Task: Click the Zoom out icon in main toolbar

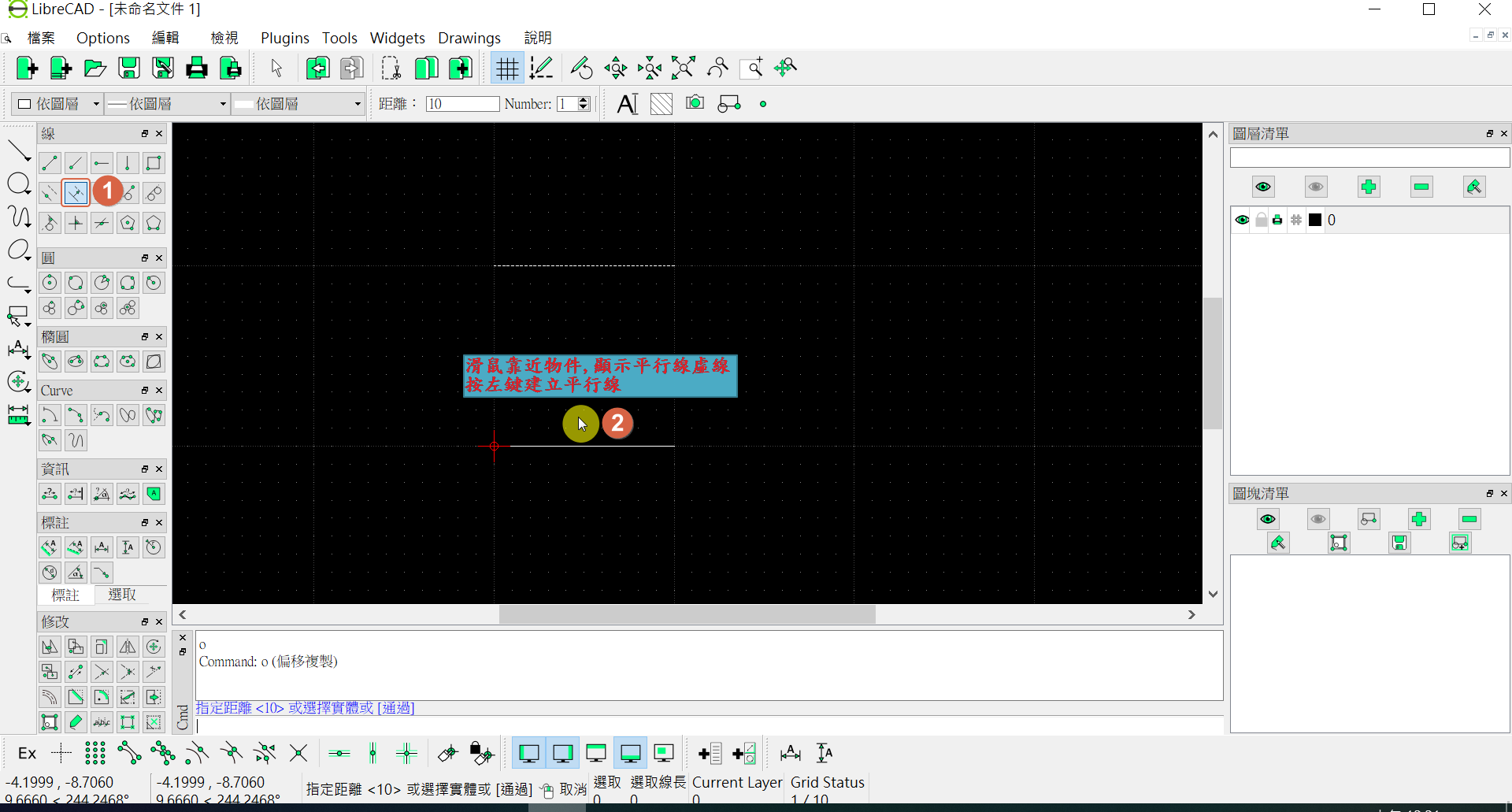Action: 650,69
